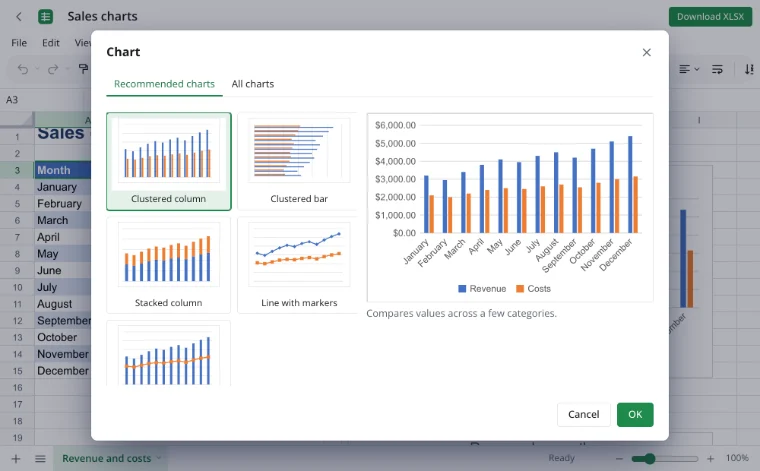Click the green spreadsheet app icon

point(46,16)
